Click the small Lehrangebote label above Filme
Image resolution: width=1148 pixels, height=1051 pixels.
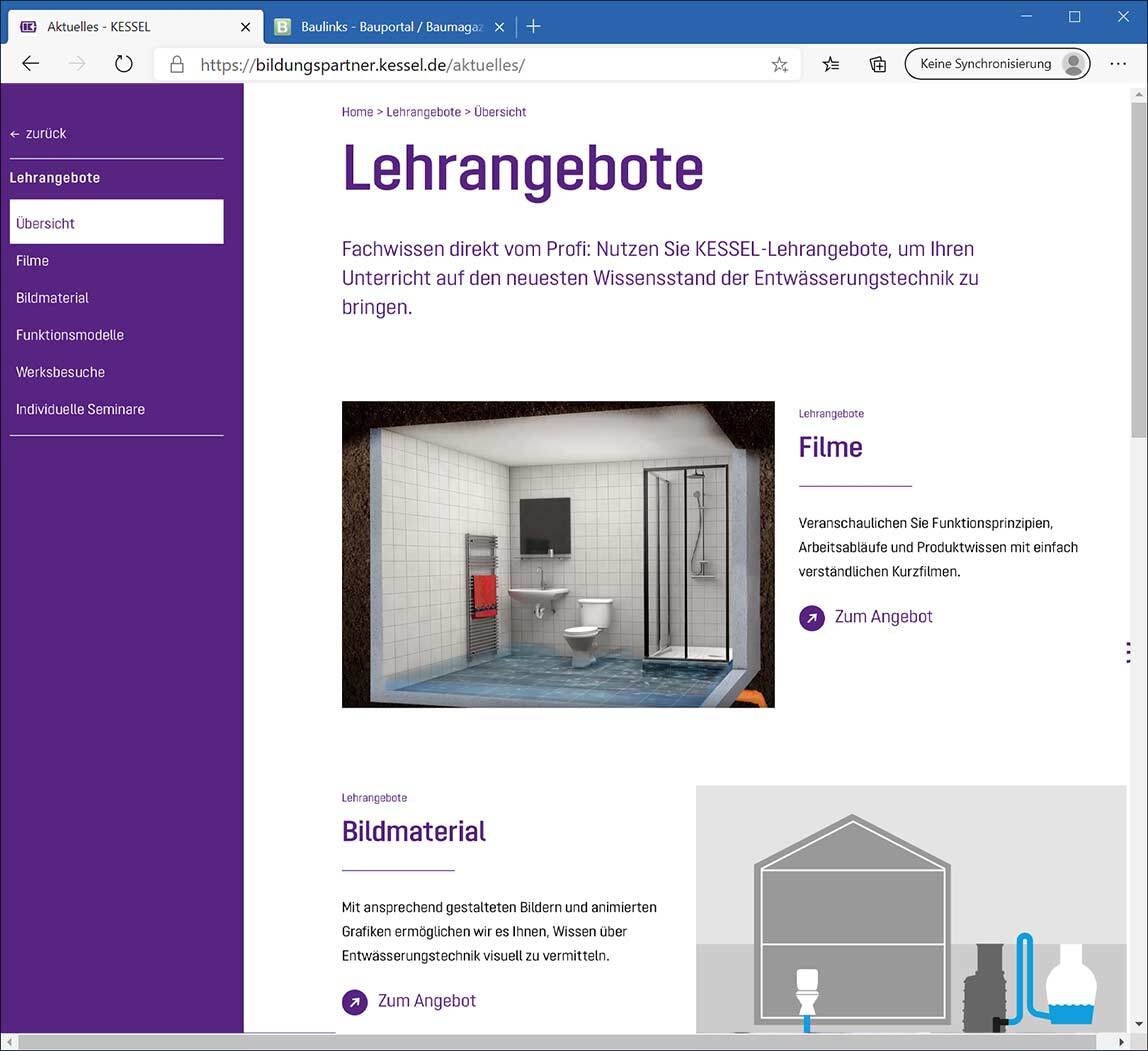(831, 414)
